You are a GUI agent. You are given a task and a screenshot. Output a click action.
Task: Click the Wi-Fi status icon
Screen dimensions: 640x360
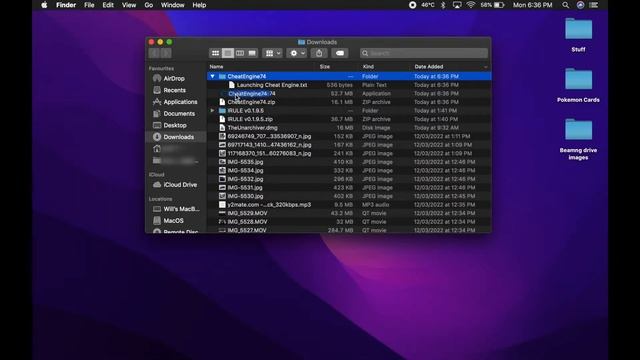pyautogui.click(x=471, y=5)
